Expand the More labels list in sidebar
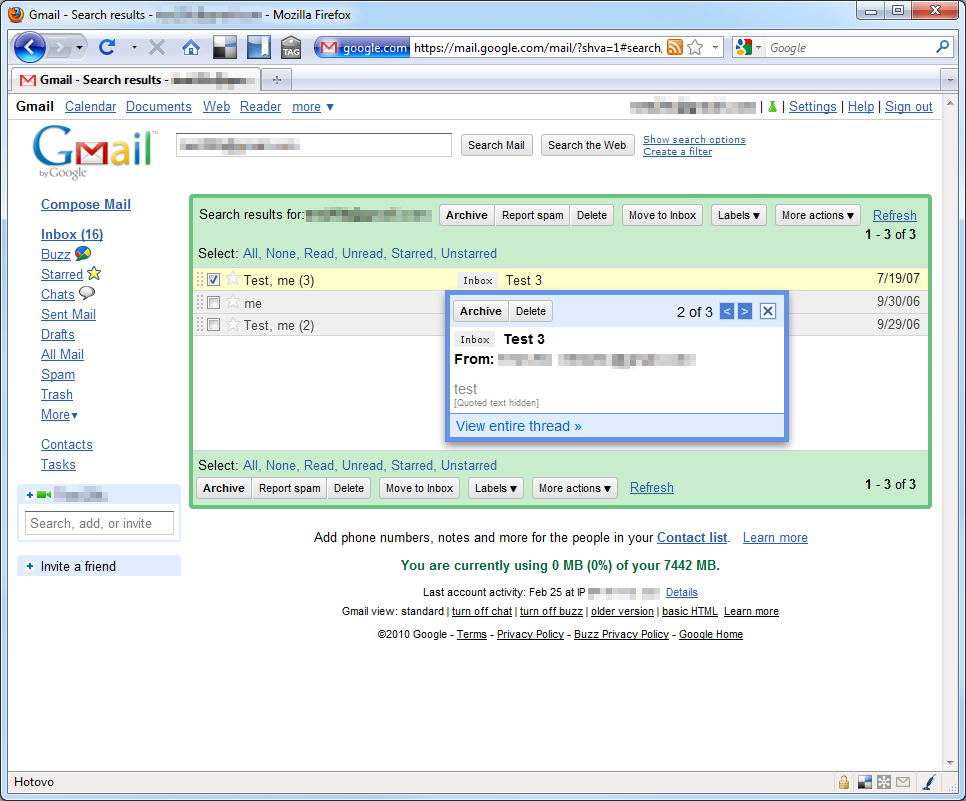The width and height of the screenshot is (966, 801). click(x=59, y=414)
